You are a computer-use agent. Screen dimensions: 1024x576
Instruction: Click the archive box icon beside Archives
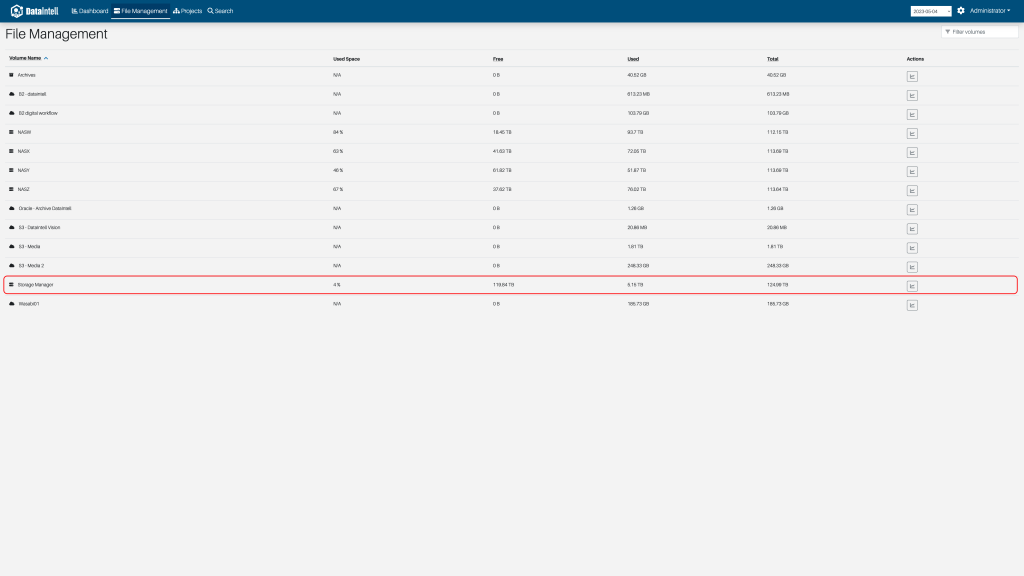11,75
